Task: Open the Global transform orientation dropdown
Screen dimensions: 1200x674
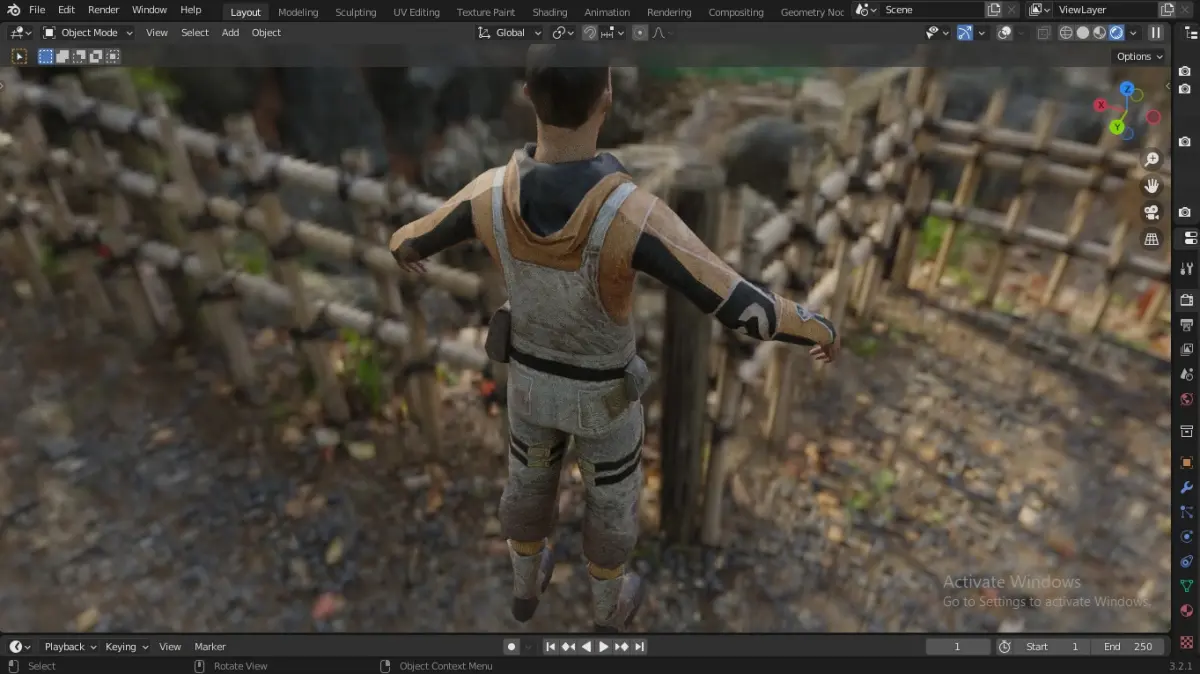Action: click(510, 32)
